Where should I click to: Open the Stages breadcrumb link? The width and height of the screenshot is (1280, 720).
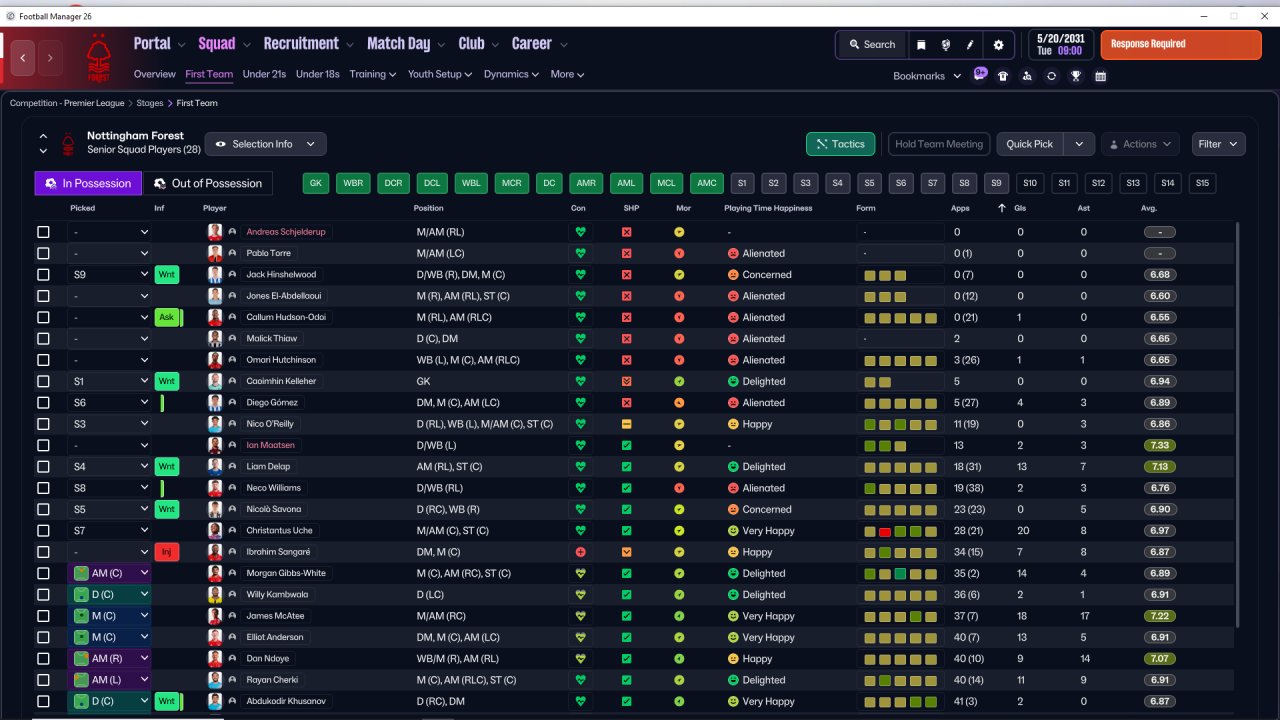(x=150, y=103)
